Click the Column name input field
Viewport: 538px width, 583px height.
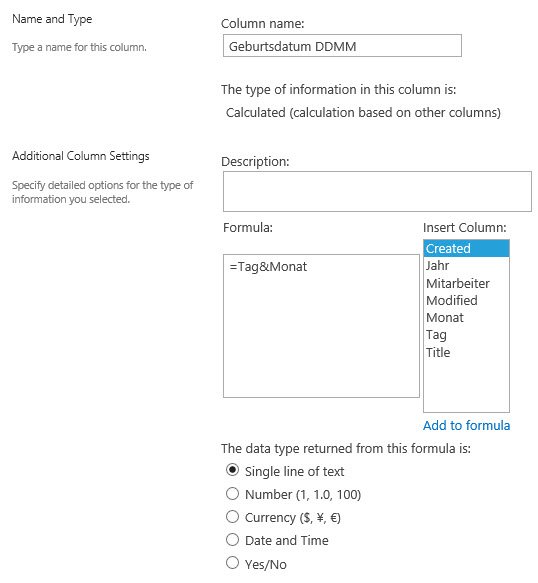pos(342,46)
